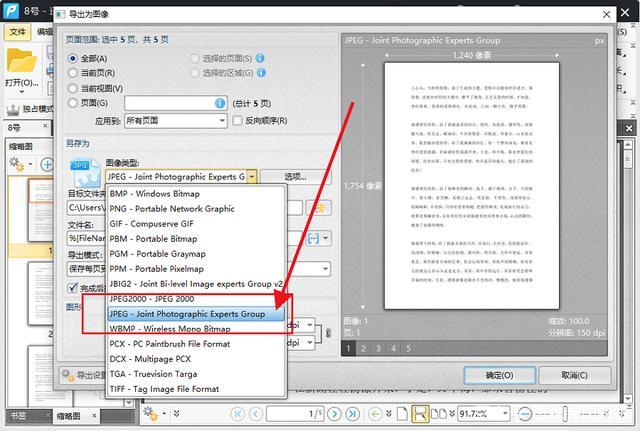Select the 当前页(R) radio option
Viewport: 640px width, 431px height.
point(73,73)
